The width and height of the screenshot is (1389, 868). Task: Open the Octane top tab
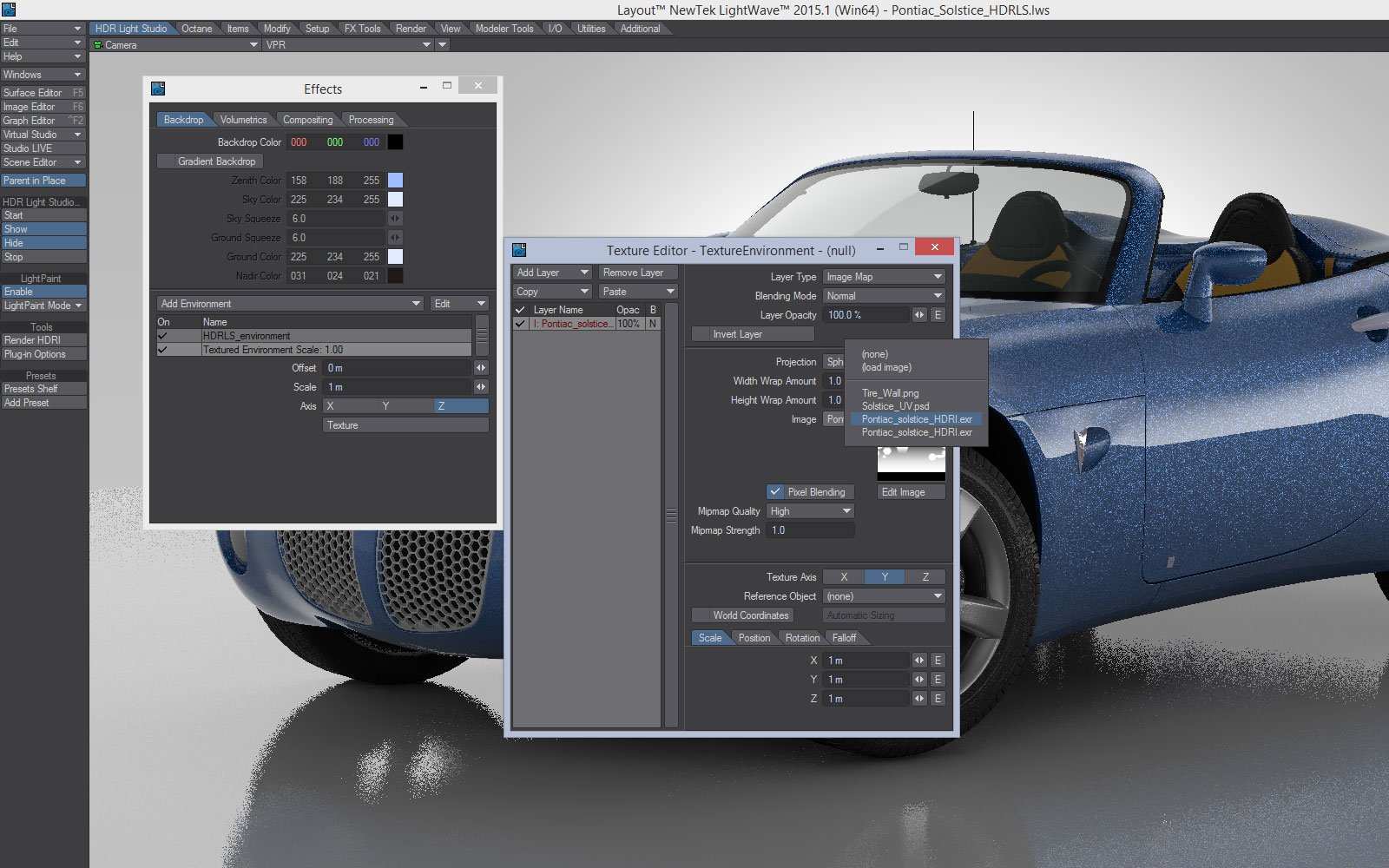[x=196, y=29]
